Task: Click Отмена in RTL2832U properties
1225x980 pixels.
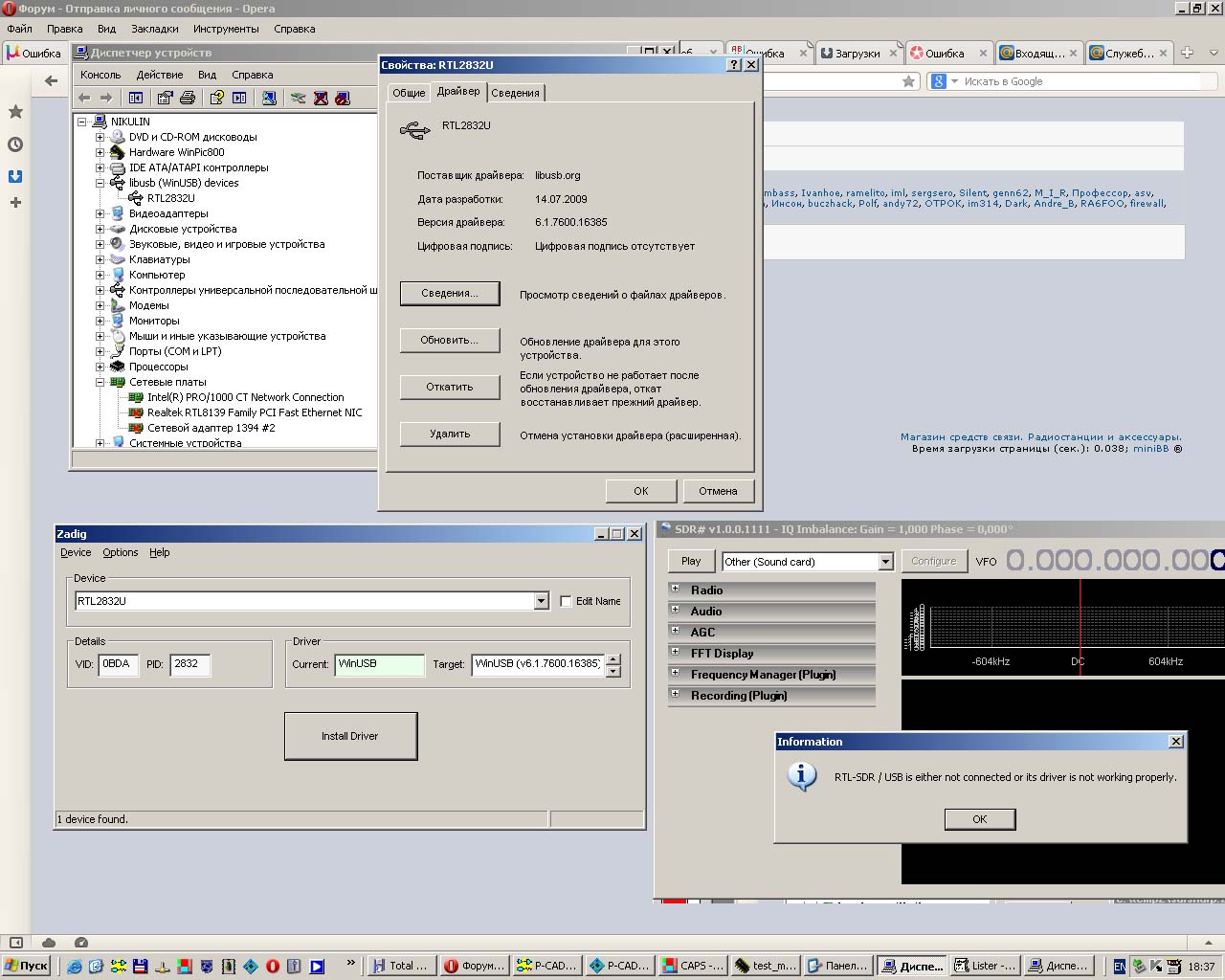Action: 718,491
